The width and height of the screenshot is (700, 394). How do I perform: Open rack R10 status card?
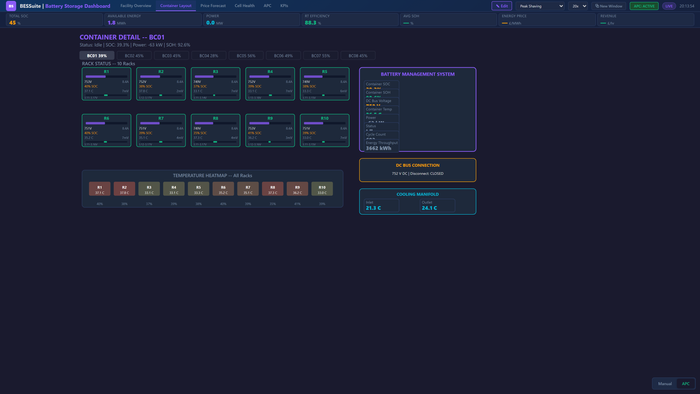[325, 130]
